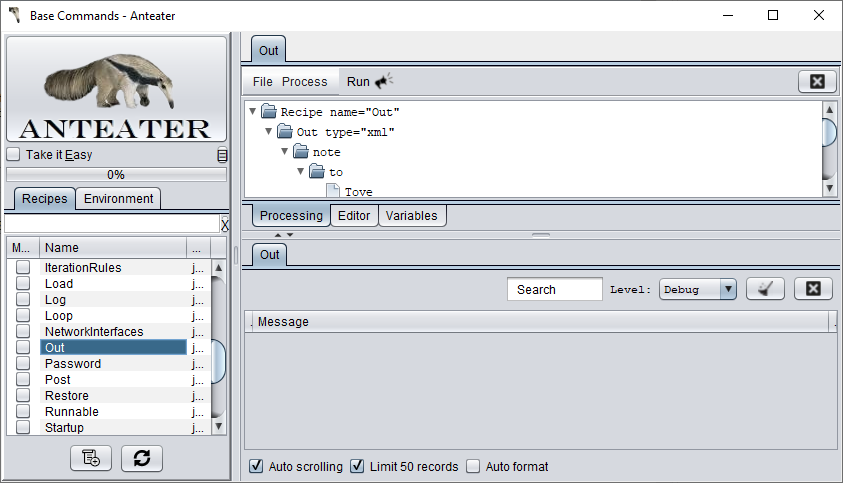843x483 pixels.
Task: Check the Load recipe checkbox
Action: point(23,283)
